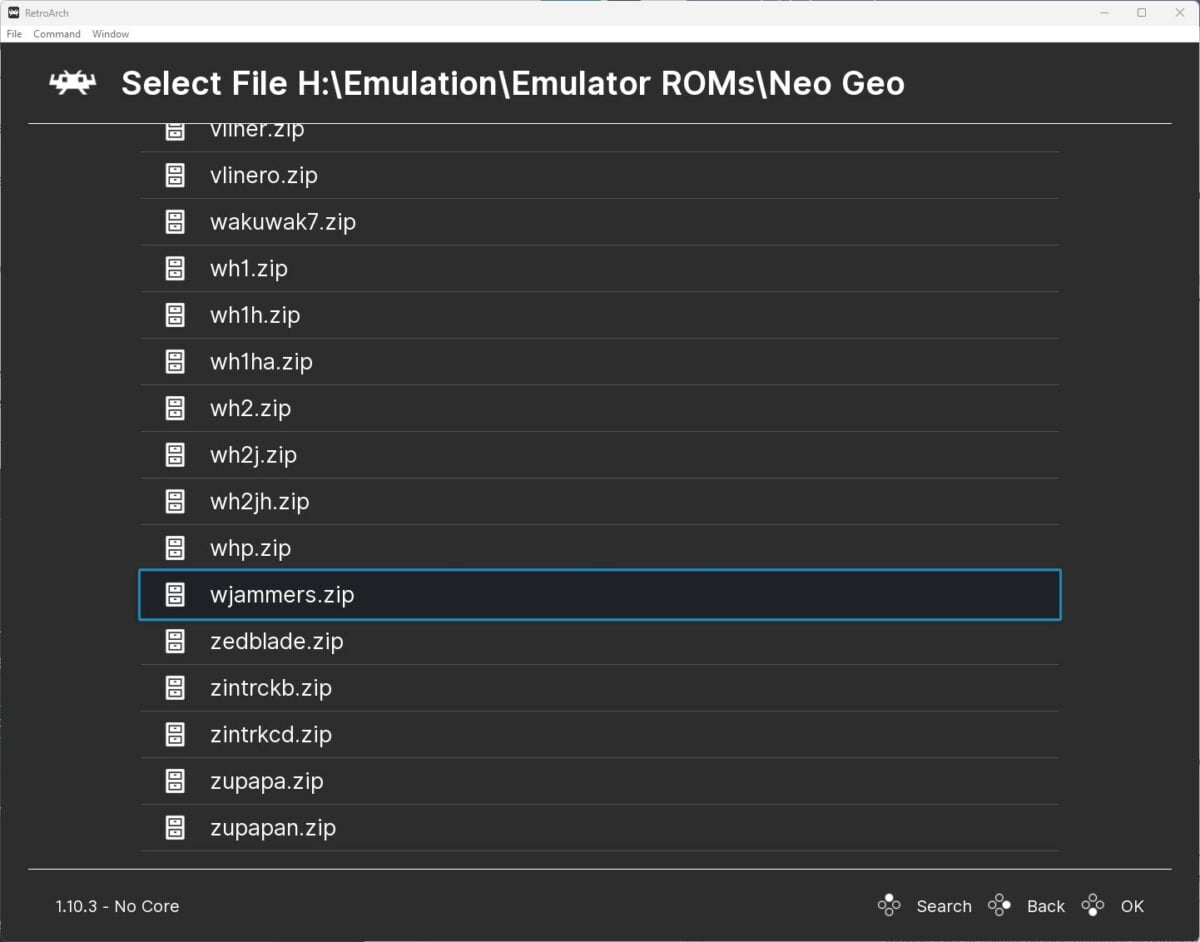Click the gamepad icon next to Back
The width and height of the screenshot is (1200, 942).
tap(999, 904)
